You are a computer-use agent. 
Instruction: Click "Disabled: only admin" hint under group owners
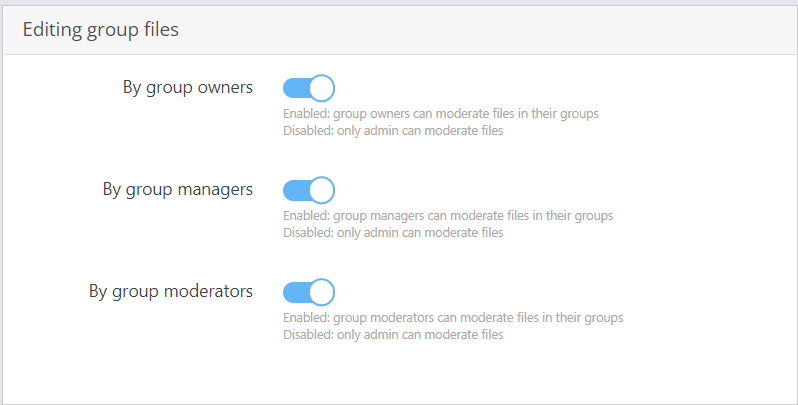393,131
